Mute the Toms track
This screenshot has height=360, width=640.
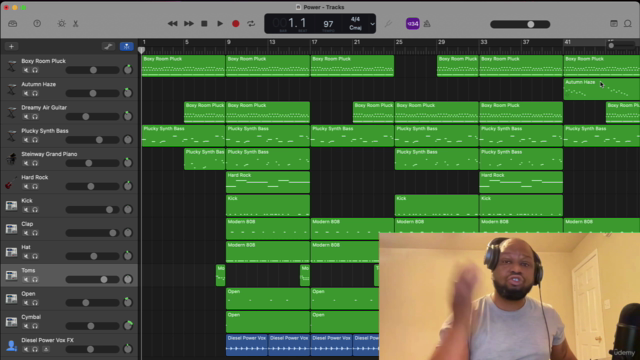[26, 280]
